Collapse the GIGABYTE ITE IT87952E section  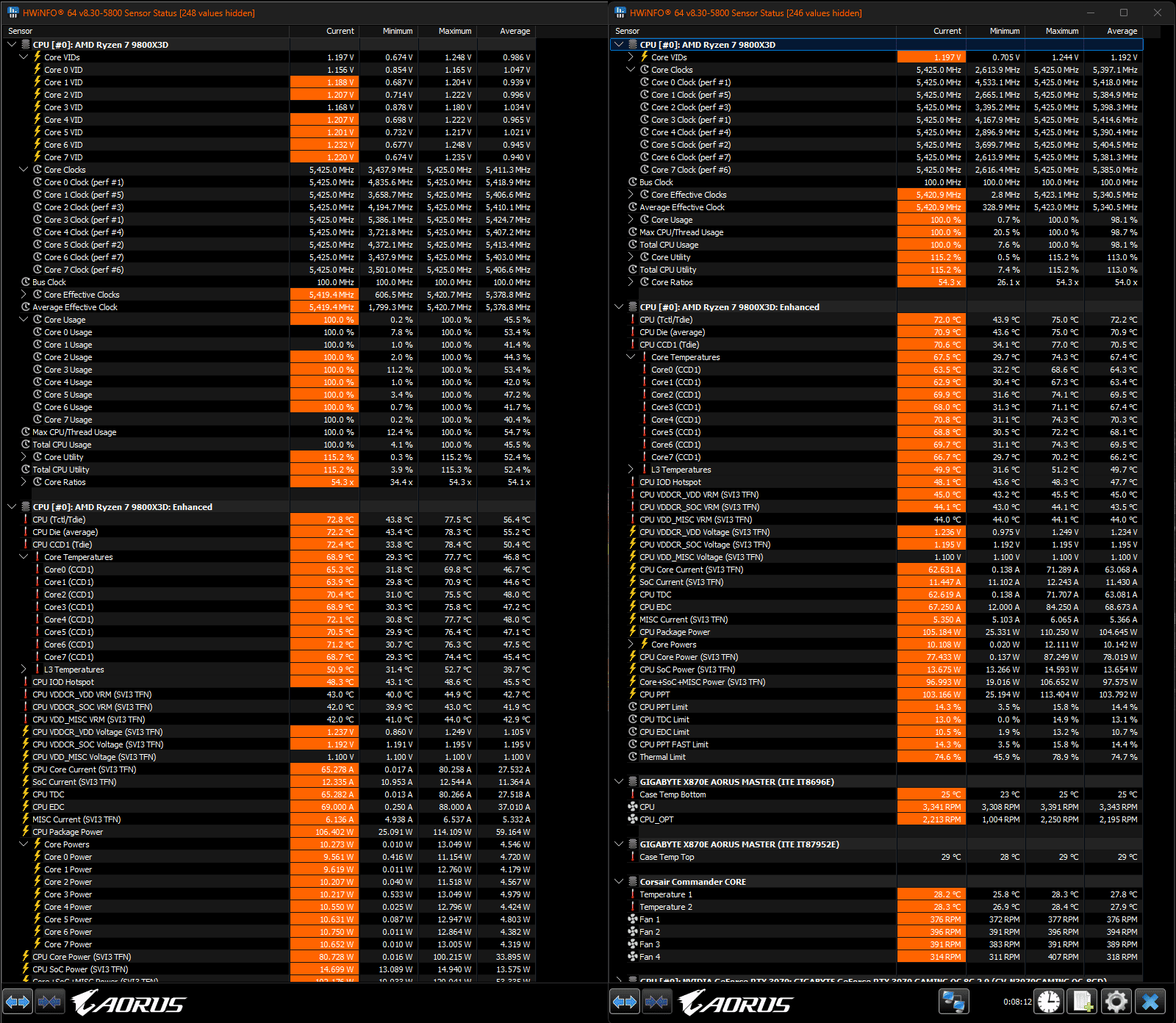coord(619,844)
